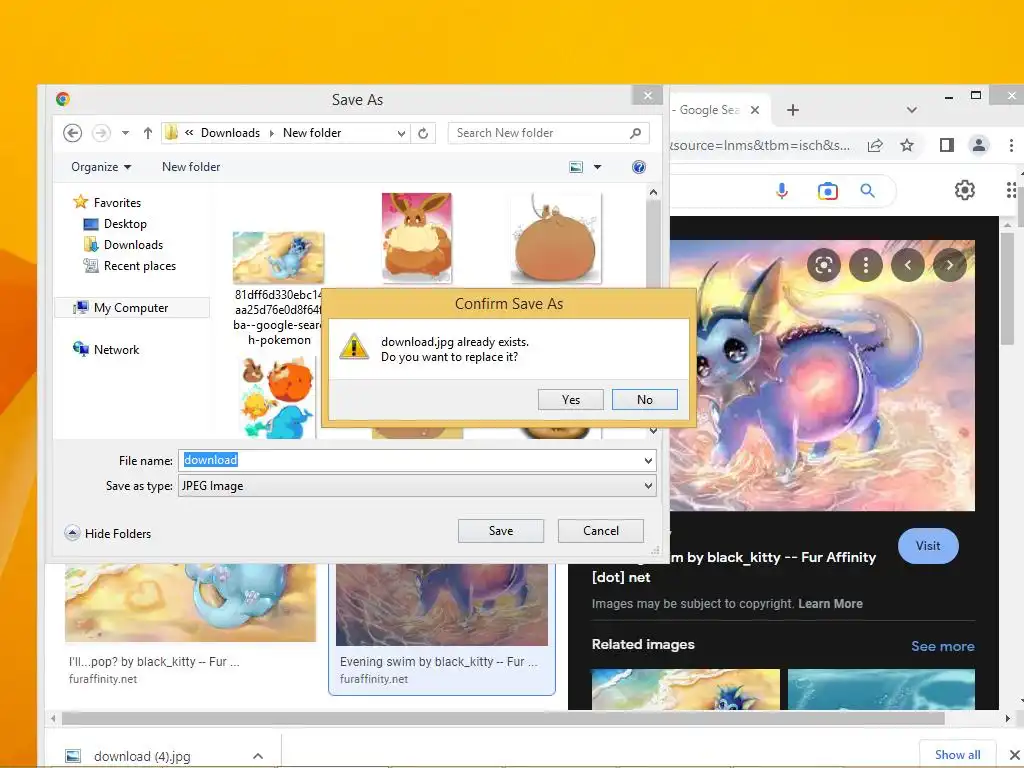Select Downloads in navigation pane
The image size is (1024, 768).
click(124, 245)
